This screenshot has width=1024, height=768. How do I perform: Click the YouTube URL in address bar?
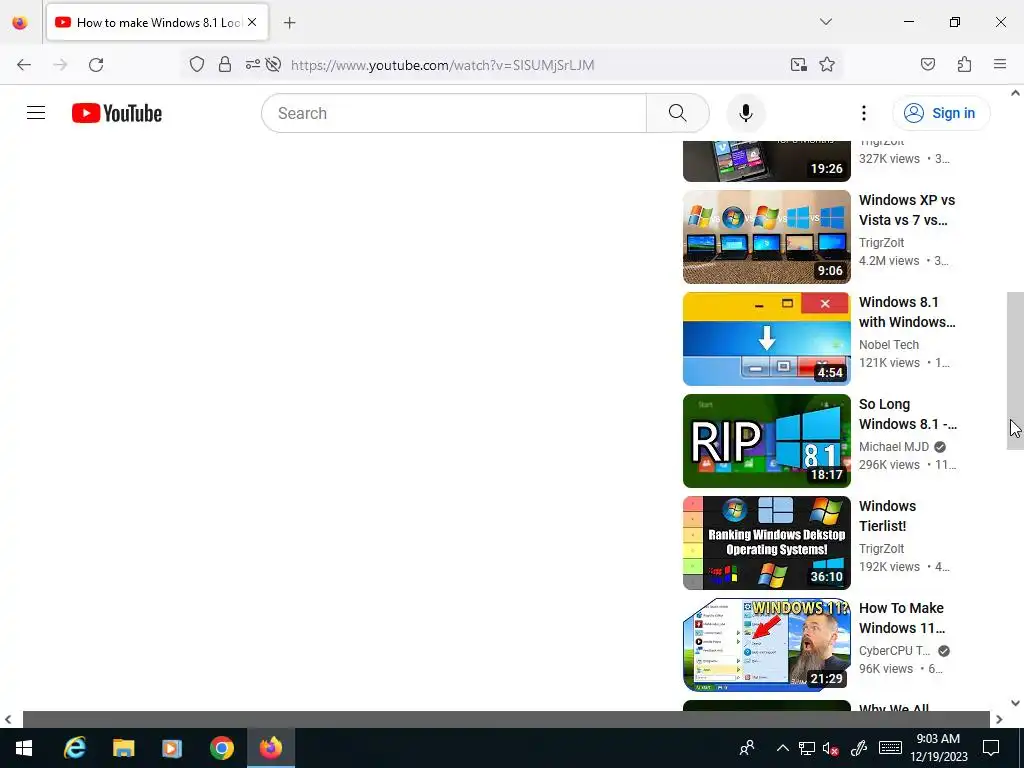[x=443, y=65]
